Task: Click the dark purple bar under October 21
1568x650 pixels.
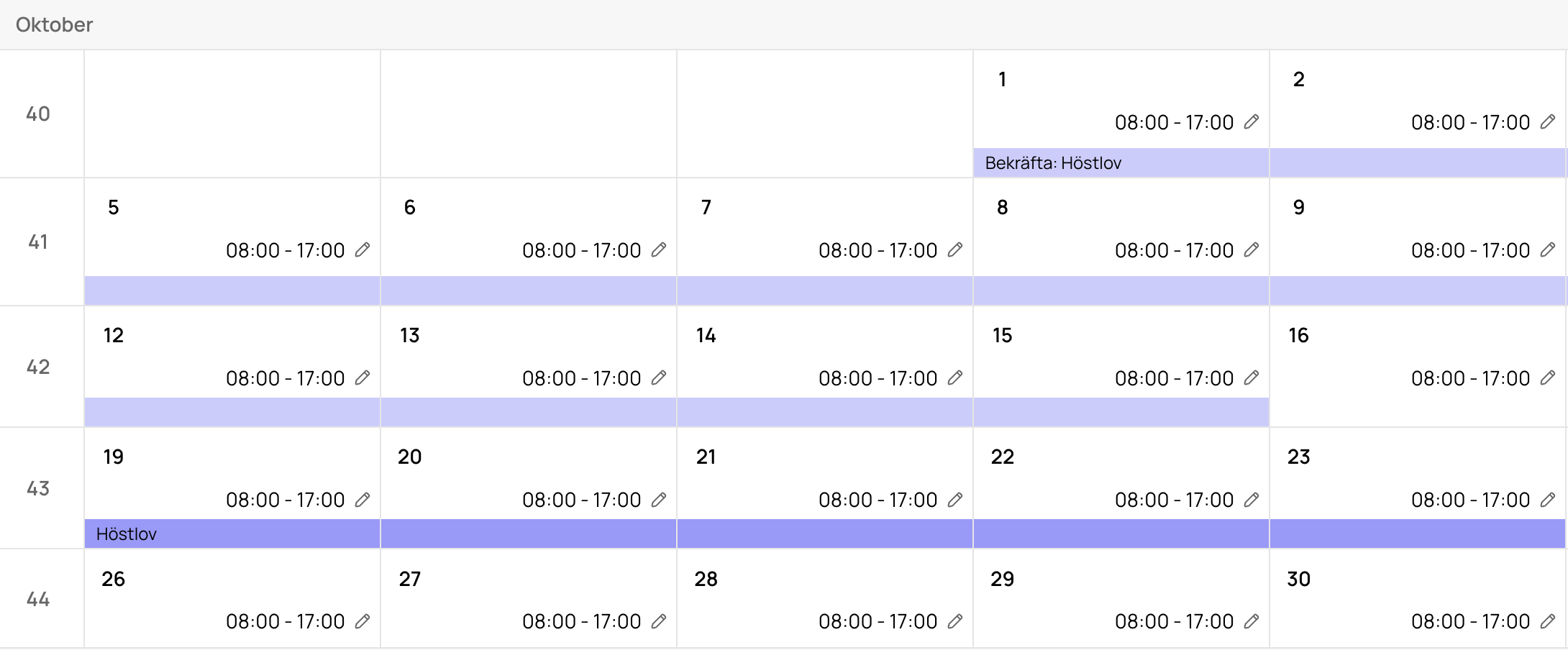Action: coord(825,534)
